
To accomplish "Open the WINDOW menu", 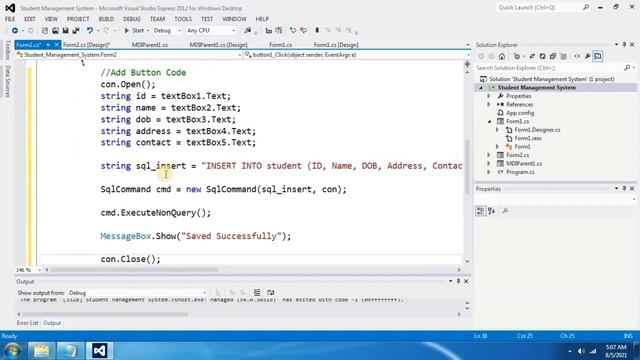I will pos(234,19).
